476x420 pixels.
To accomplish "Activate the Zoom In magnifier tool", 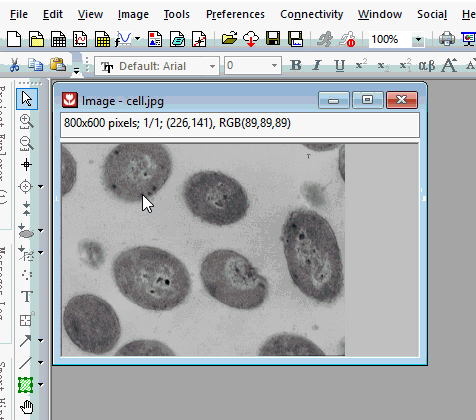I will tap(26, 121).
